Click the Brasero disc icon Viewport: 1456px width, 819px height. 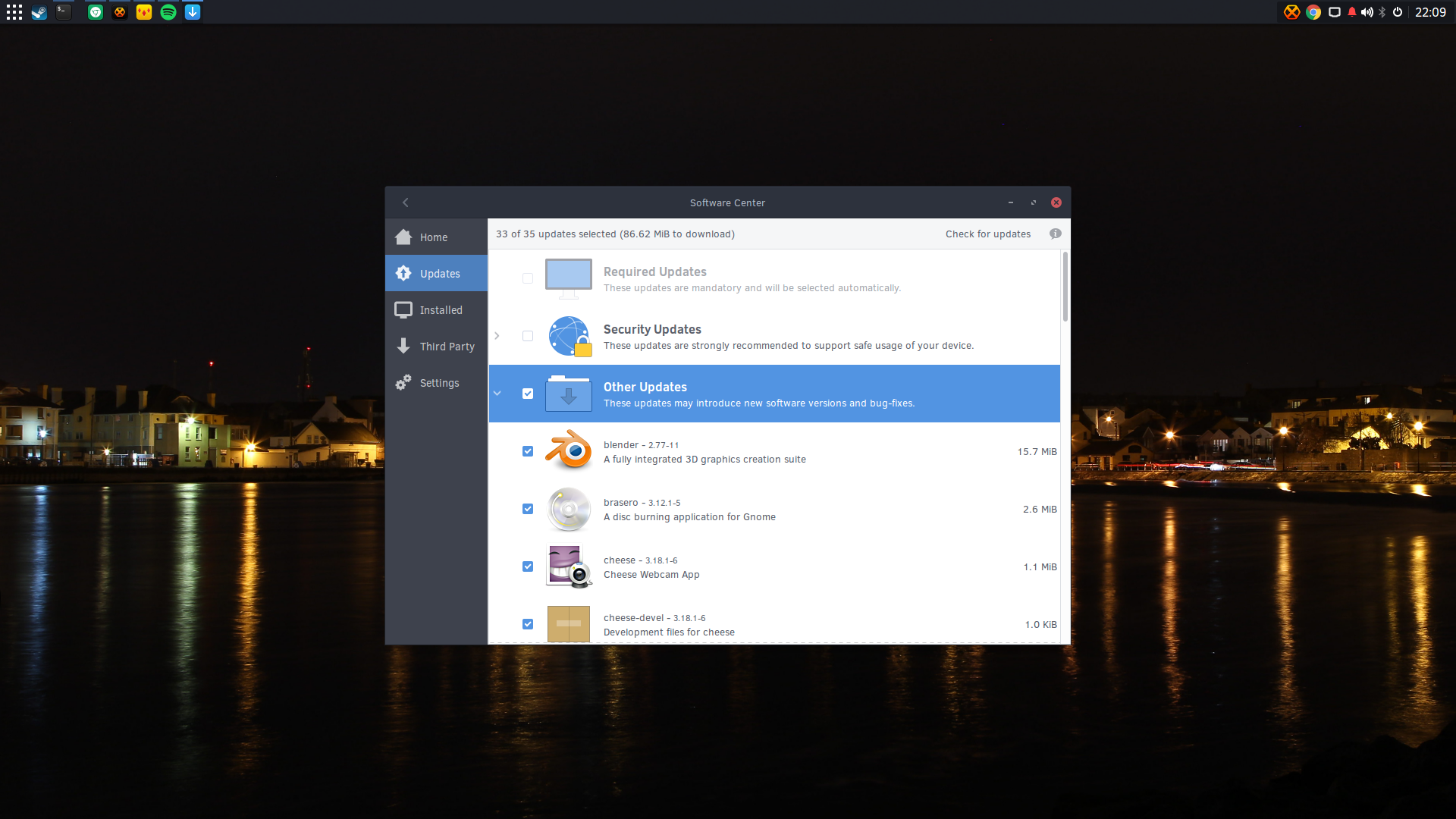569,509
